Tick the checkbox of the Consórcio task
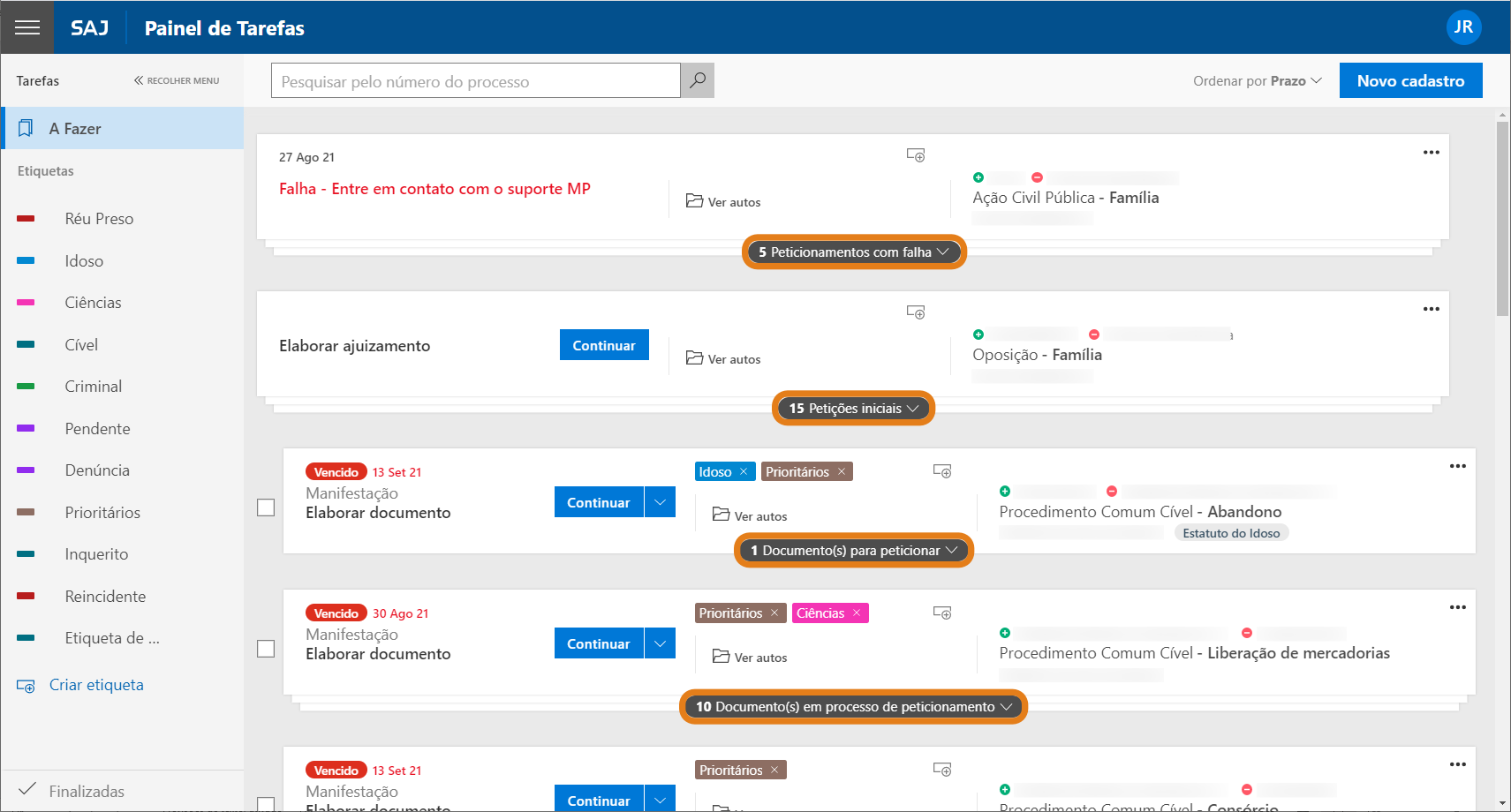Viewport: 1511px width, 812px height. pos(266,803)
